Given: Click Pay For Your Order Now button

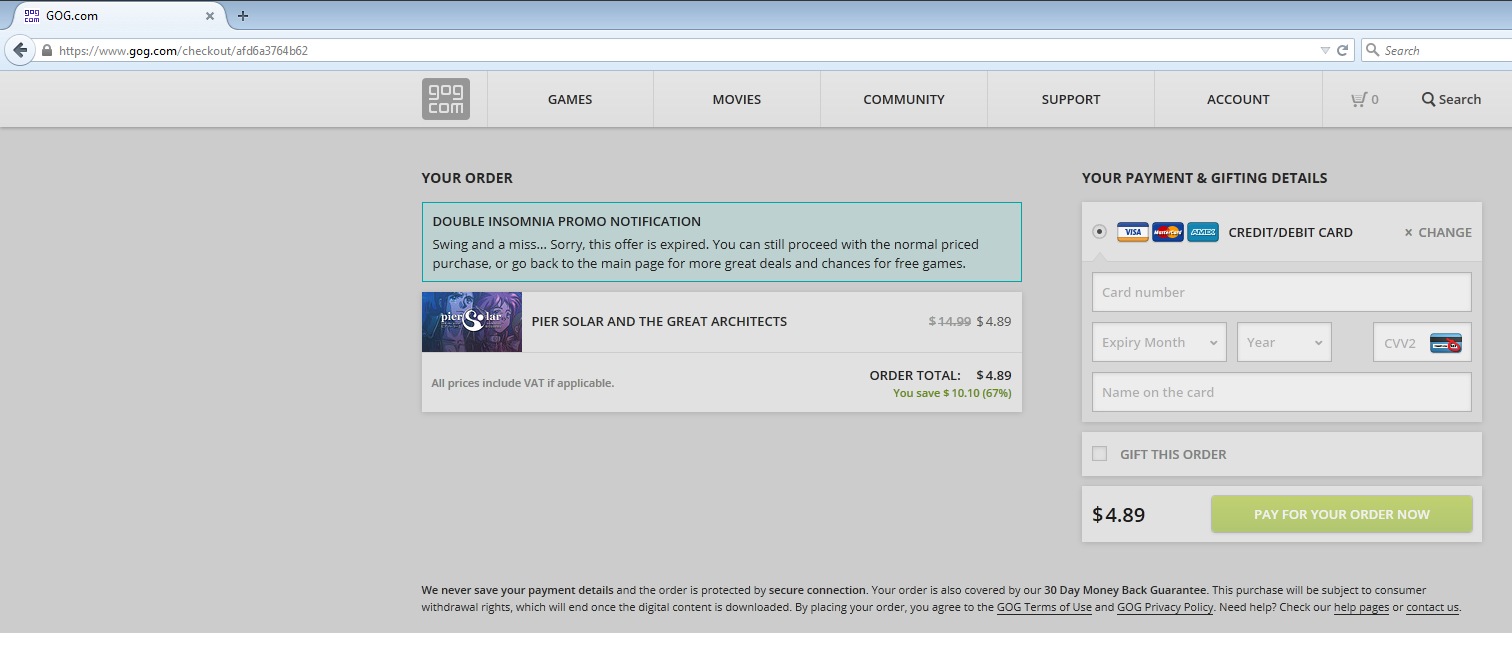Looking at the screenshot, I should pos(1342,514).
